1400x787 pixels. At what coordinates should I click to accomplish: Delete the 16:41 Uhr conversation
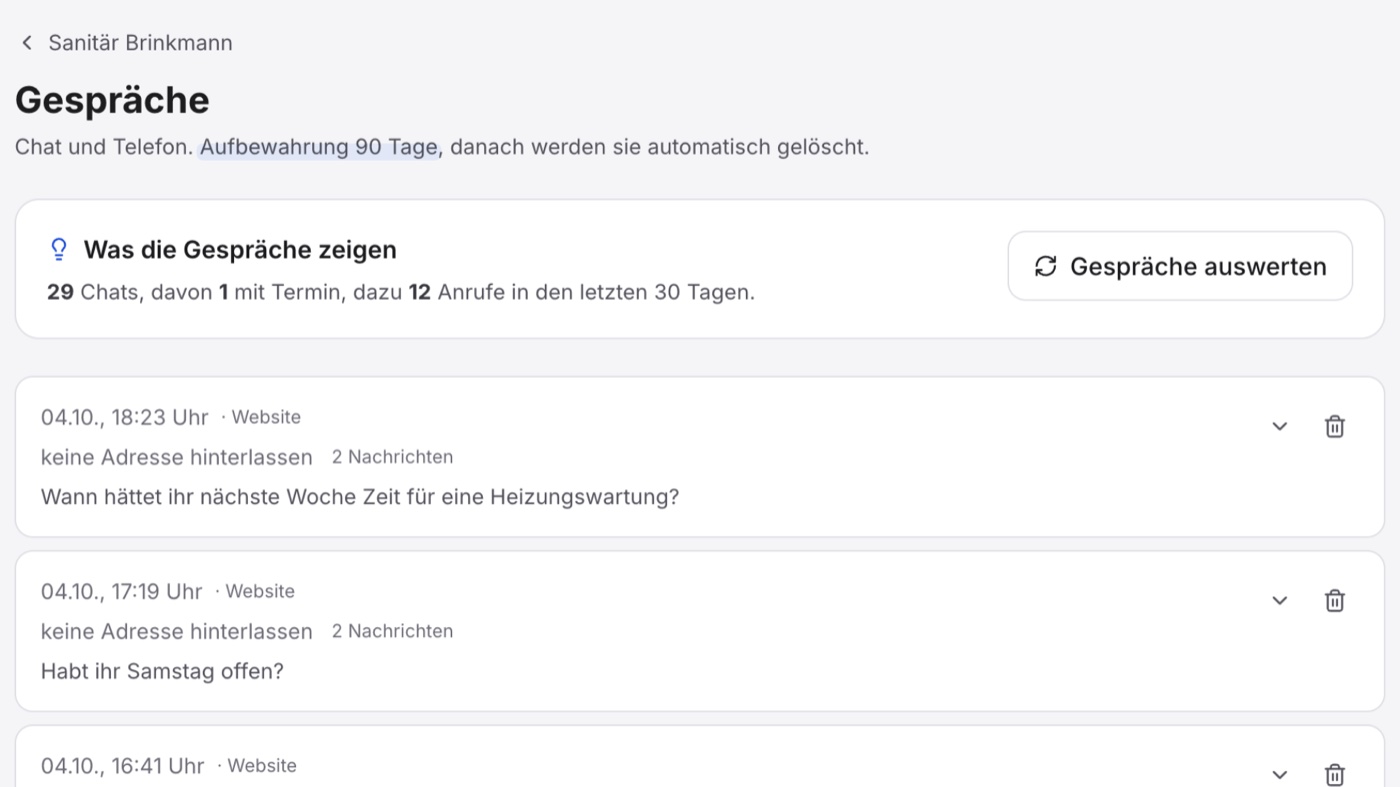click(x=1334, y=775)
